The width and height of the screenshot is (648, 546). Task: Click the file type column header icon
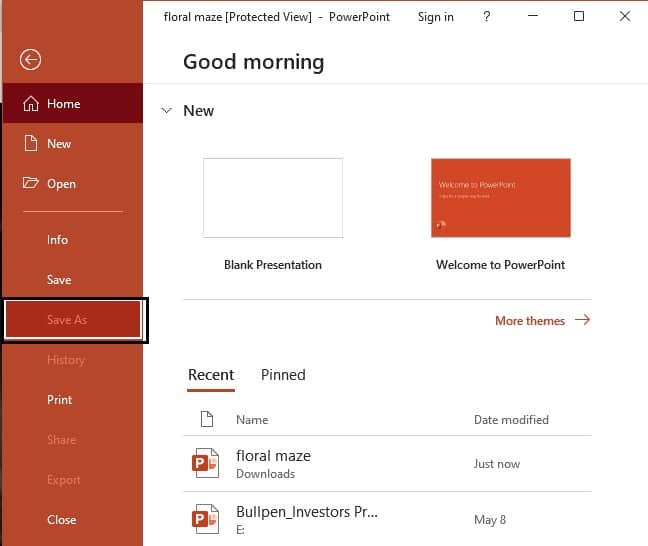pos(207,419)
